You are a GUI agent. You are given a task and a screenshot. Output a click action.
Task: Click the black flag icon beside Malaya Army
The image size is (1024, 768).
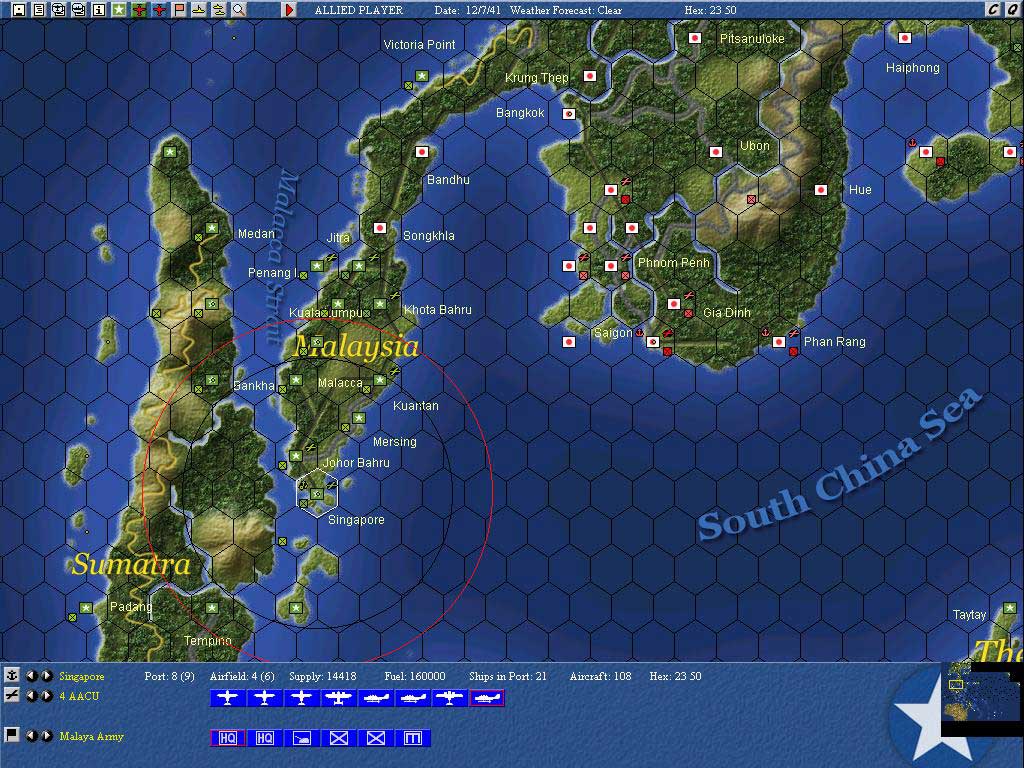pos(11,735)
